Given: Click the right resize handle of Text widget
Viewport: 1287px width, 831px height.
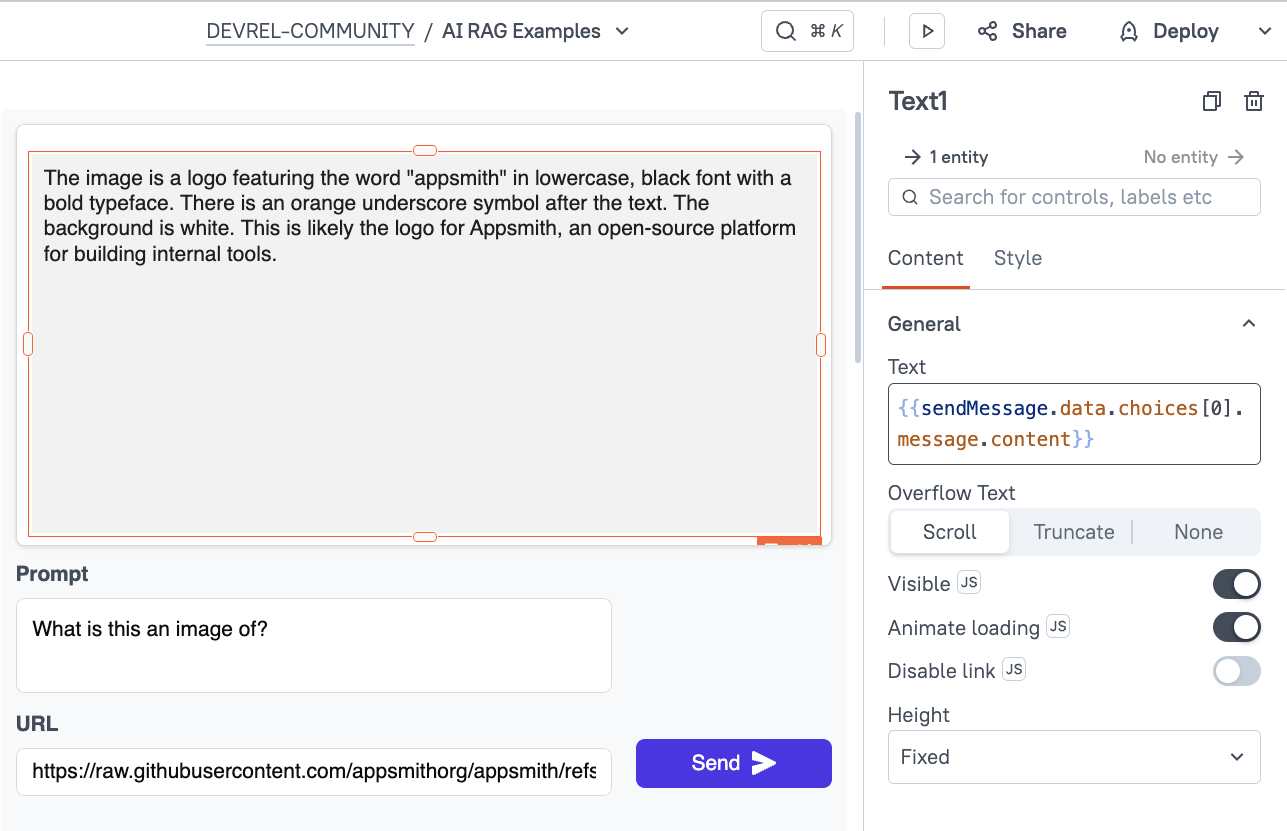Looking at the screenshot, I should [x=821, y=344].
